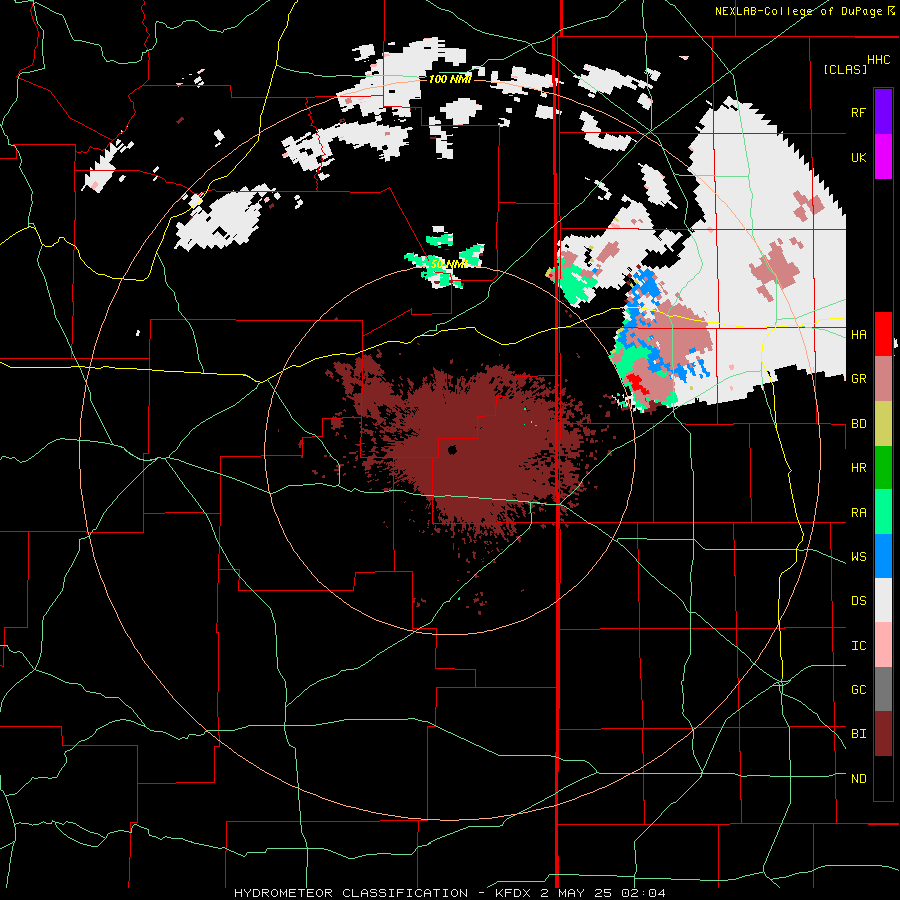Click the dark red BI biological swatch

(x=883, y=734)
